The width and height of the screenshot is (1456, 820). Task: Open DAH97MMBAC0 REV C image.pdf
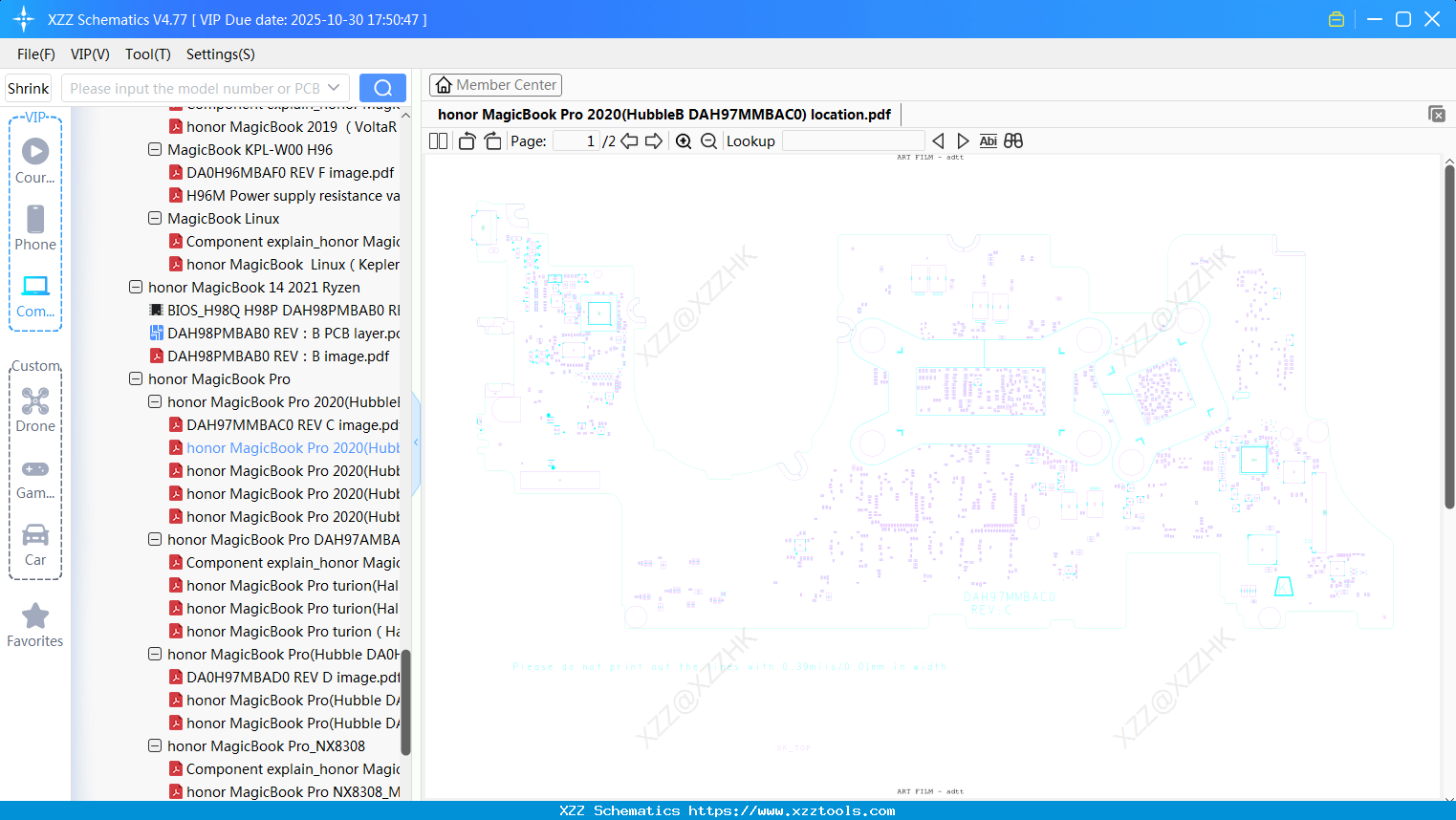[285, 424]
